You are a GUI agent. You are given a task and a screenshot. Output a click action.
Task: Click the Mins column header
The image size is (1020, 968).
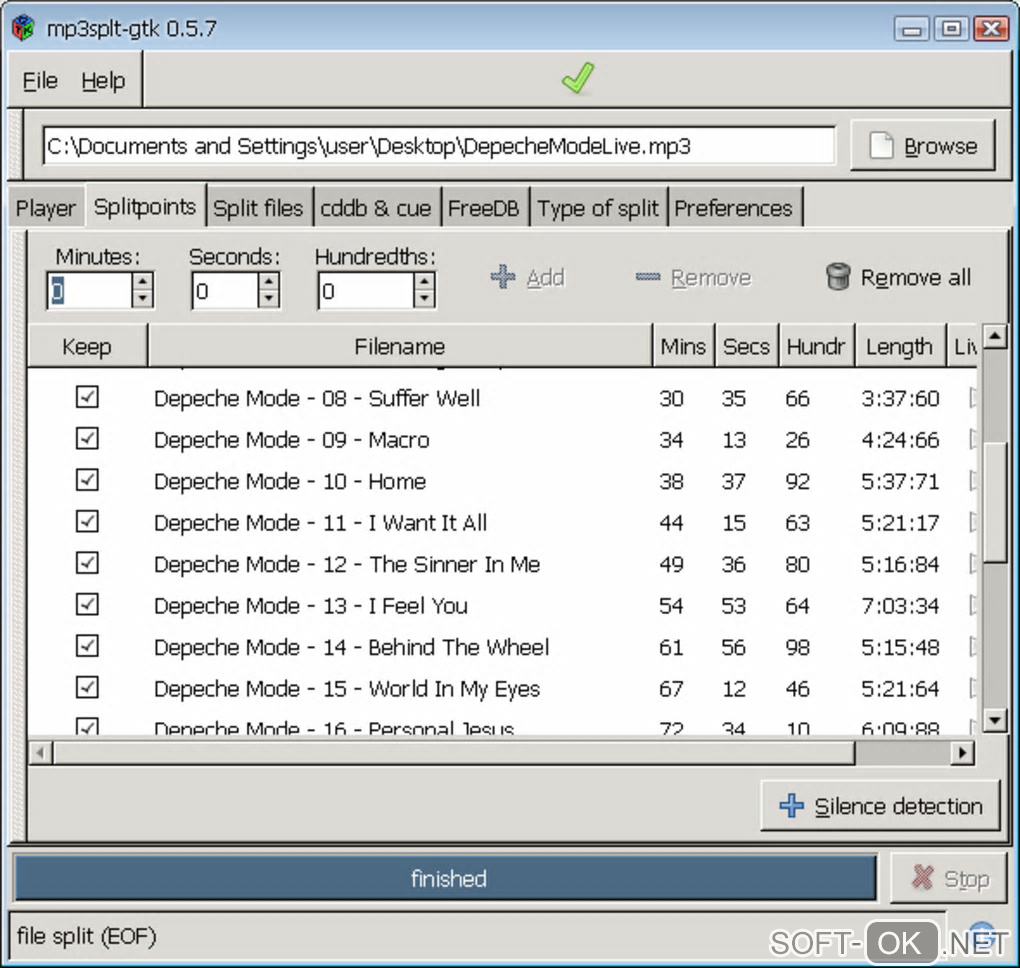pyautogui.click(x=683, y=346)
